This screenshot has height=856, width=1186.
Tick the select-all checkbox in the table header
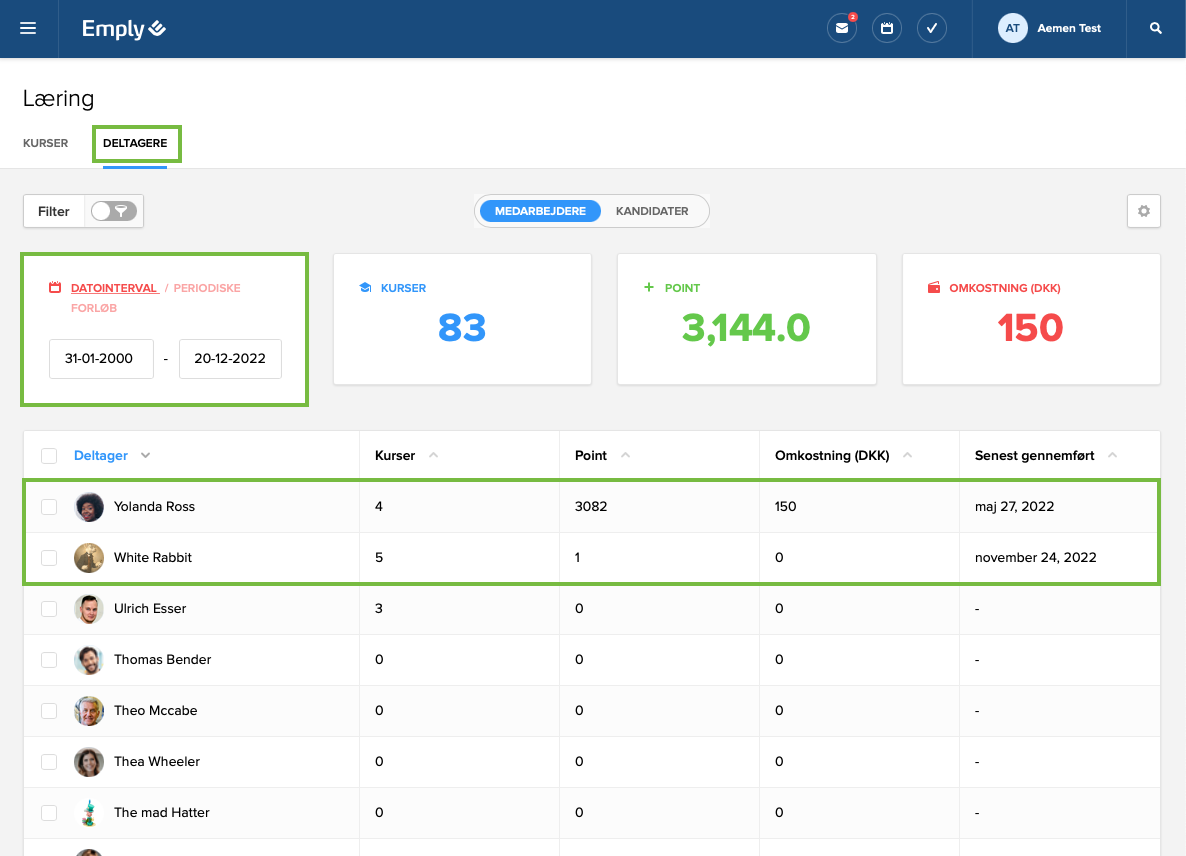pos(49,456)
